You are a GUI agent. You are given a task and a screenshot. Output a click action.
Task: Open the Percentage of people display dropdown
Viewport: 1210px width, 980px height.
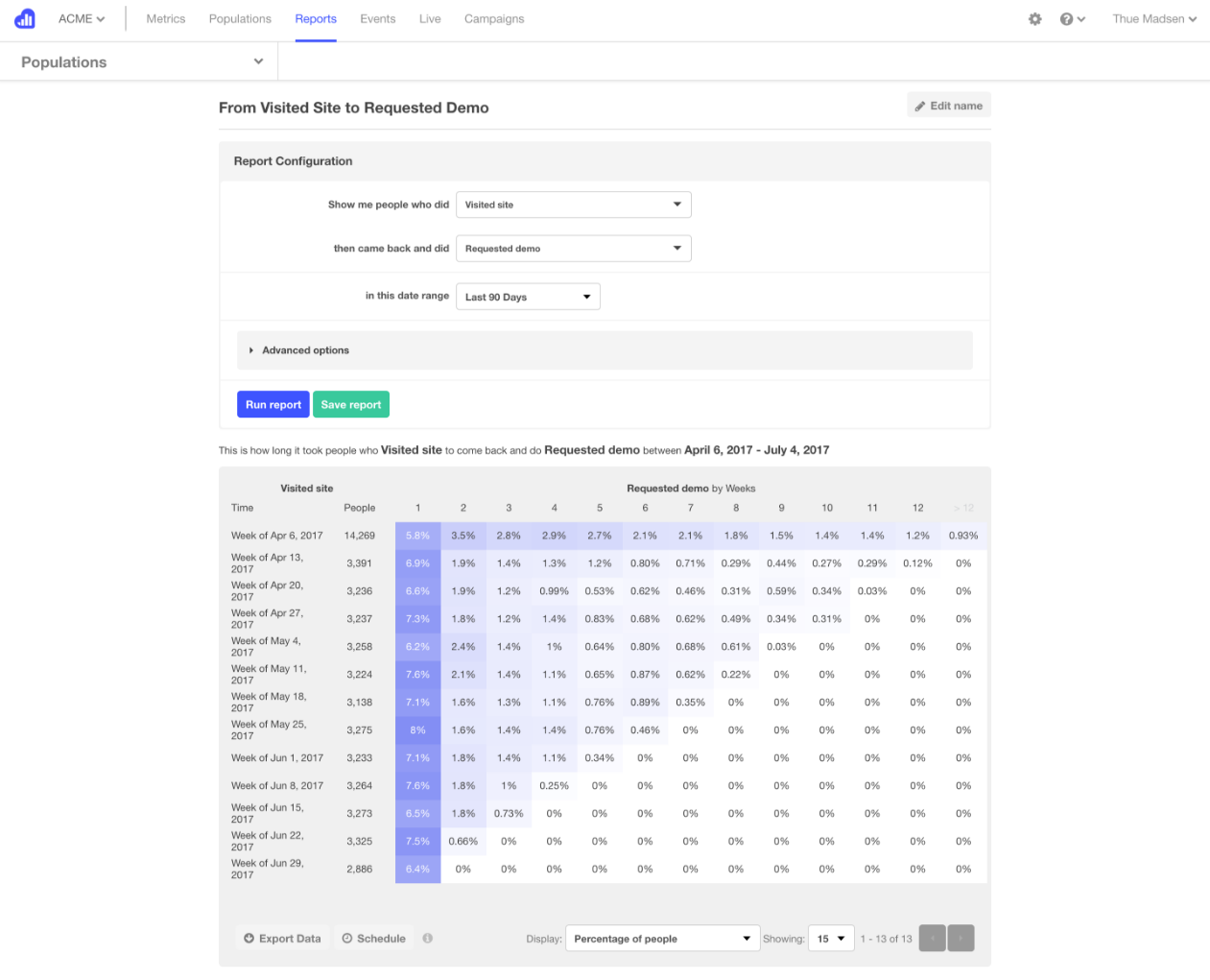[662, 938]
